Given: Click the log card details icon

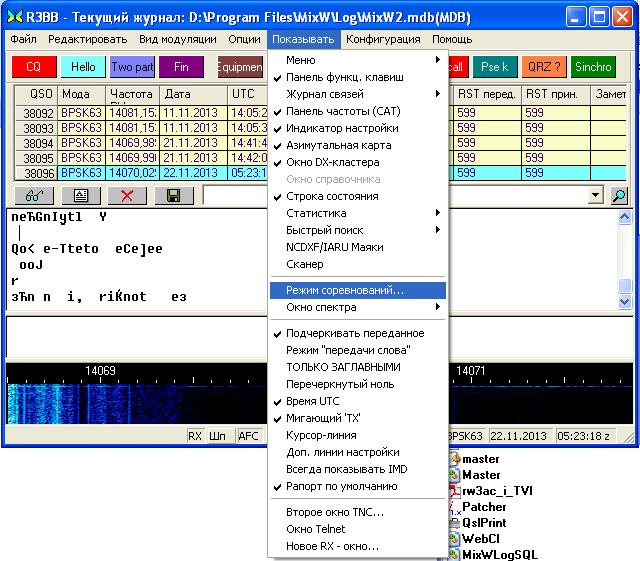Looking at the screenshot, I should 81,195.
